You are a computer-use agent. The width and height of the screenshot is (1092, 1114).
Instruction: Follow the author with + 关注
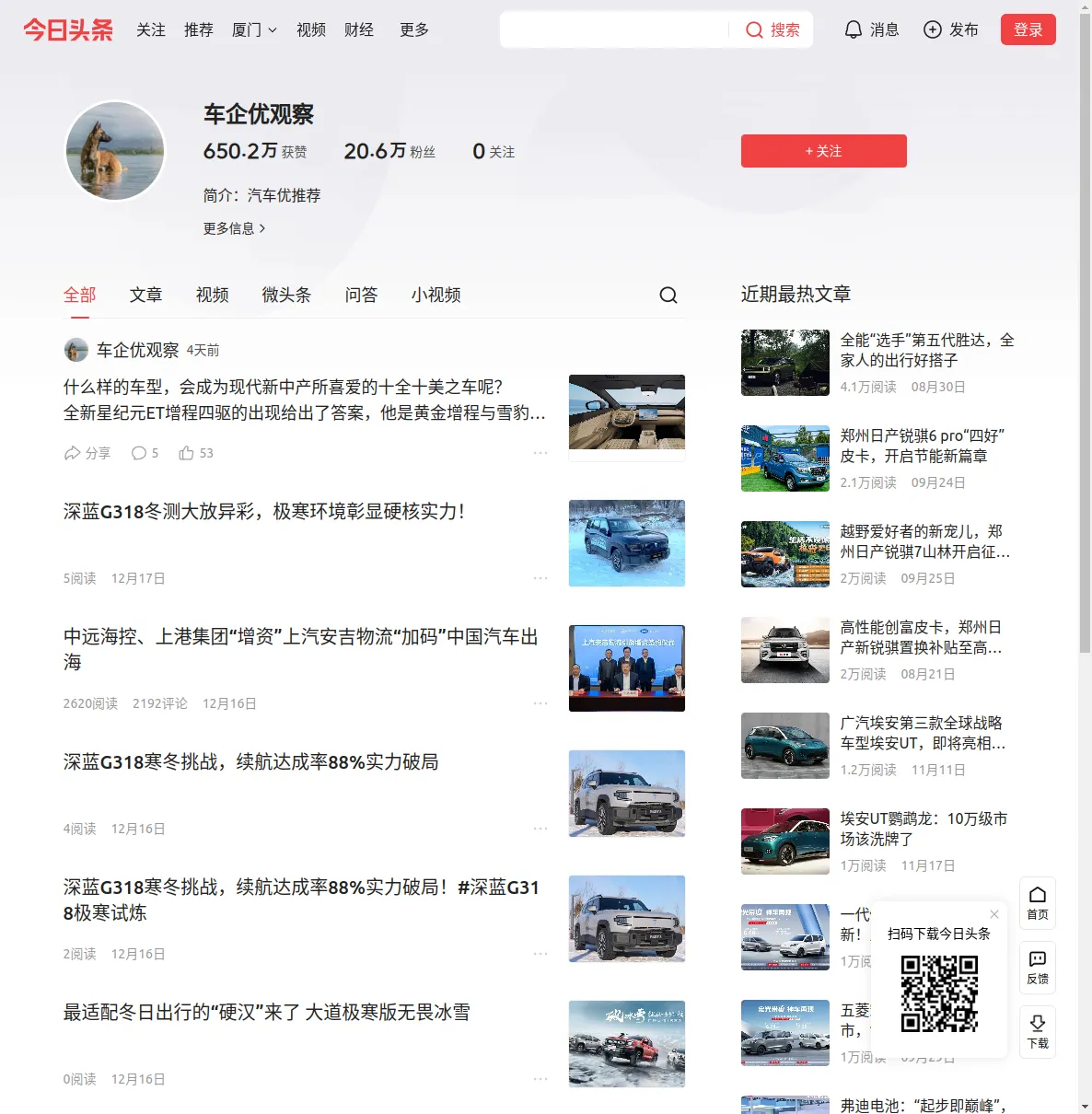coord(824,151)
